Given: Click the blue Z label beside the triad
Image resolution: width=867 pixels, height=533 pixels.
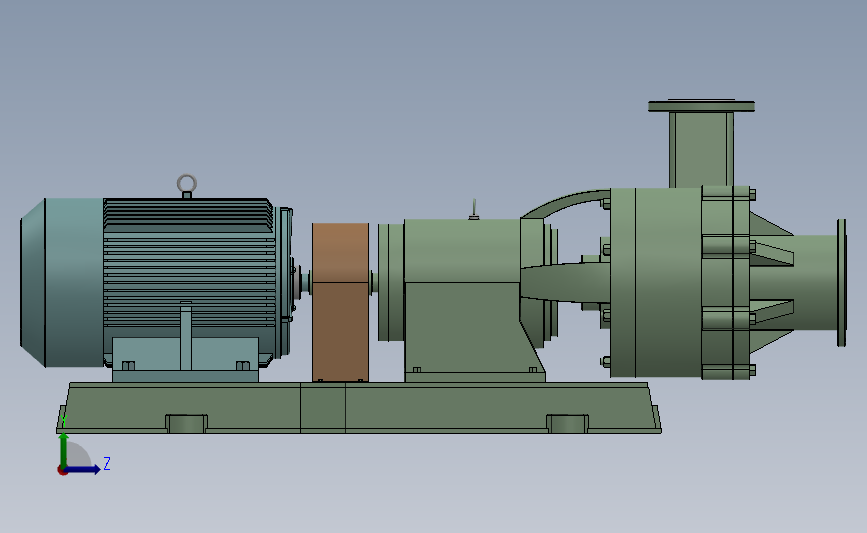Looking at the screenshot, I should pos(107,463).
